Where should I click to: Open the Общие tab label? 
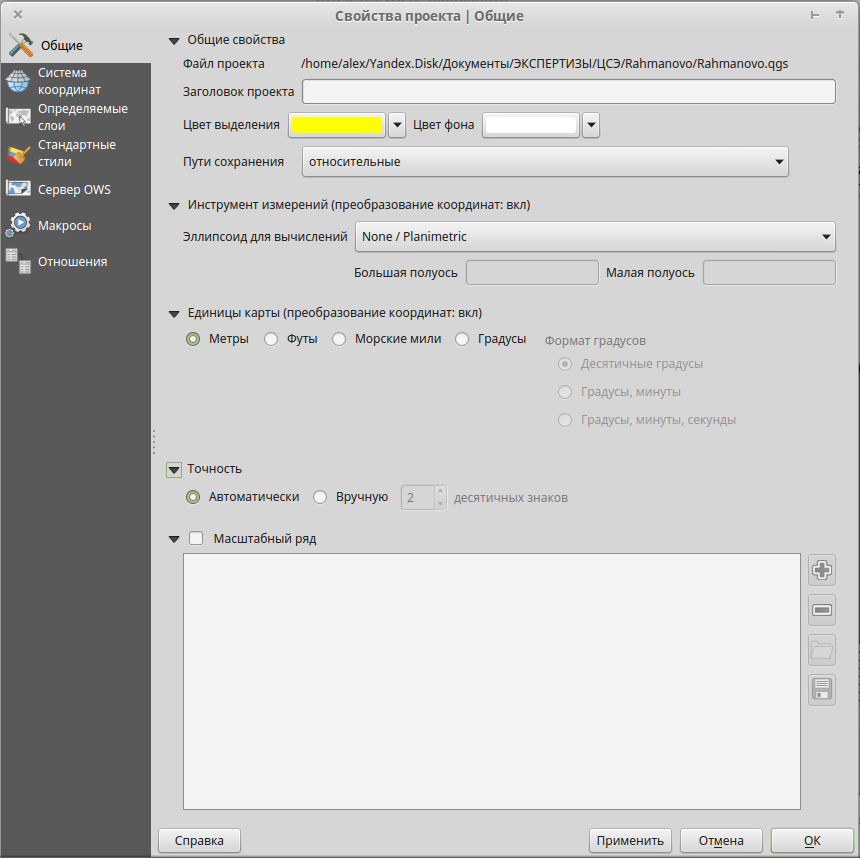[x=62, y=46]
